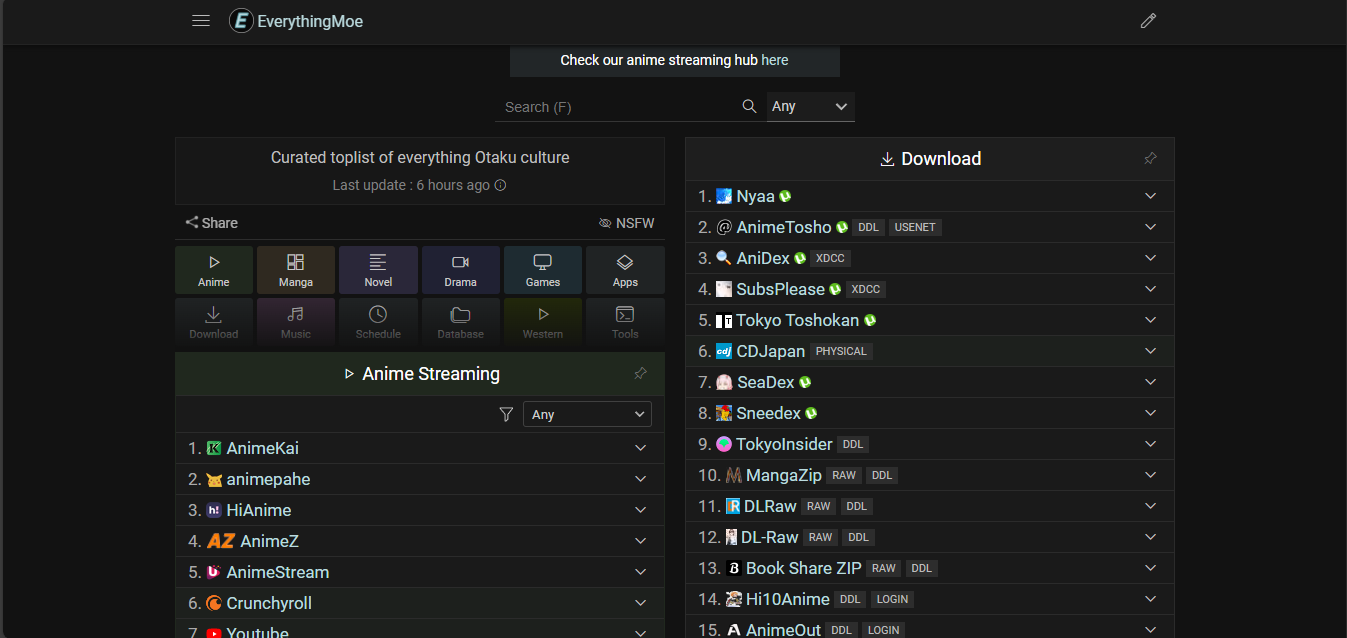
Task: Expand the CDJapan entry details
Action: click(x=1151, y=351)
